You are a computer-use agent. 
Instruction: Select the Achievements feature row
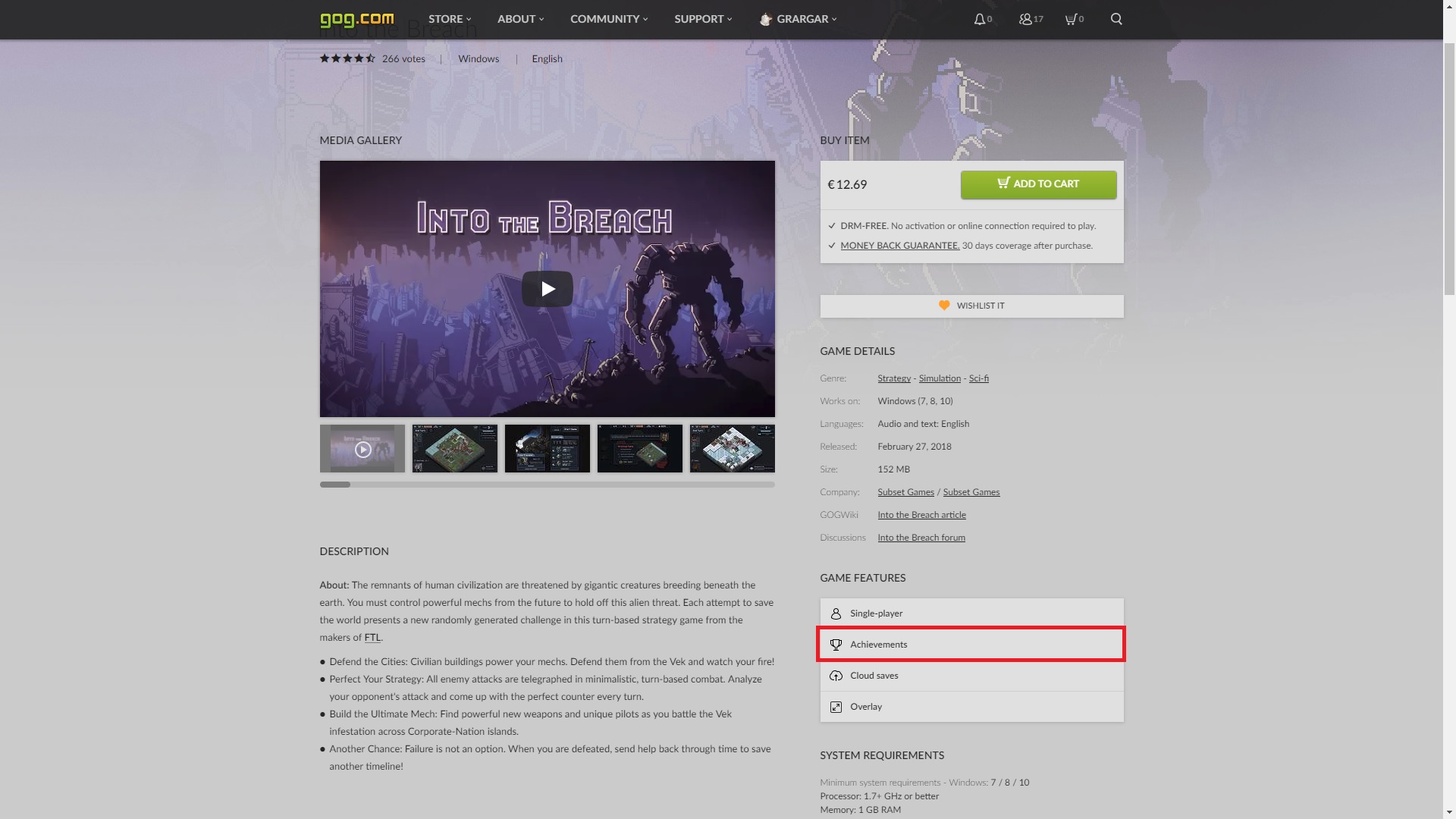[x=971, y=645]
